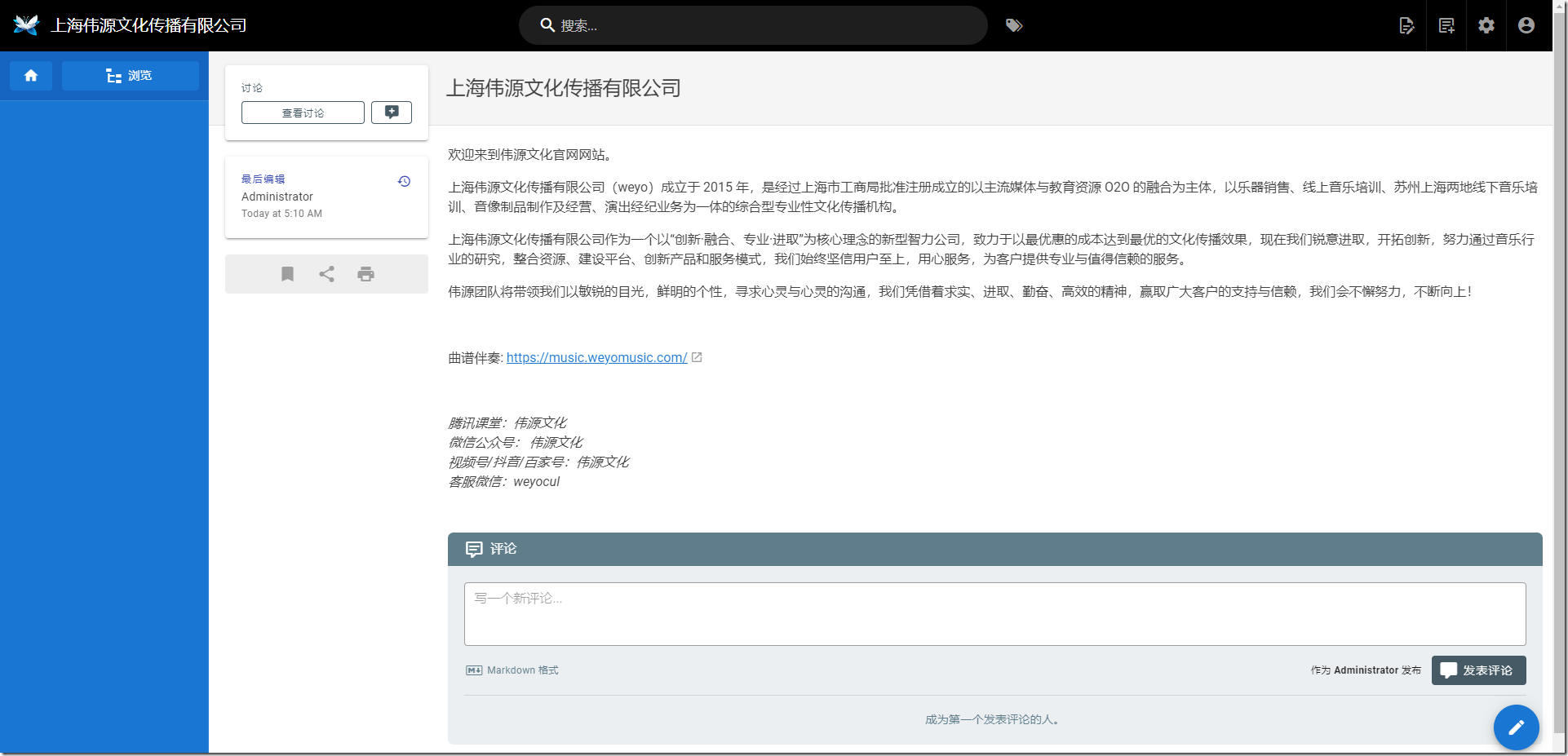1568x756 pixels.
Task: Print the page via the printer icon
Action: click(365, 274)
